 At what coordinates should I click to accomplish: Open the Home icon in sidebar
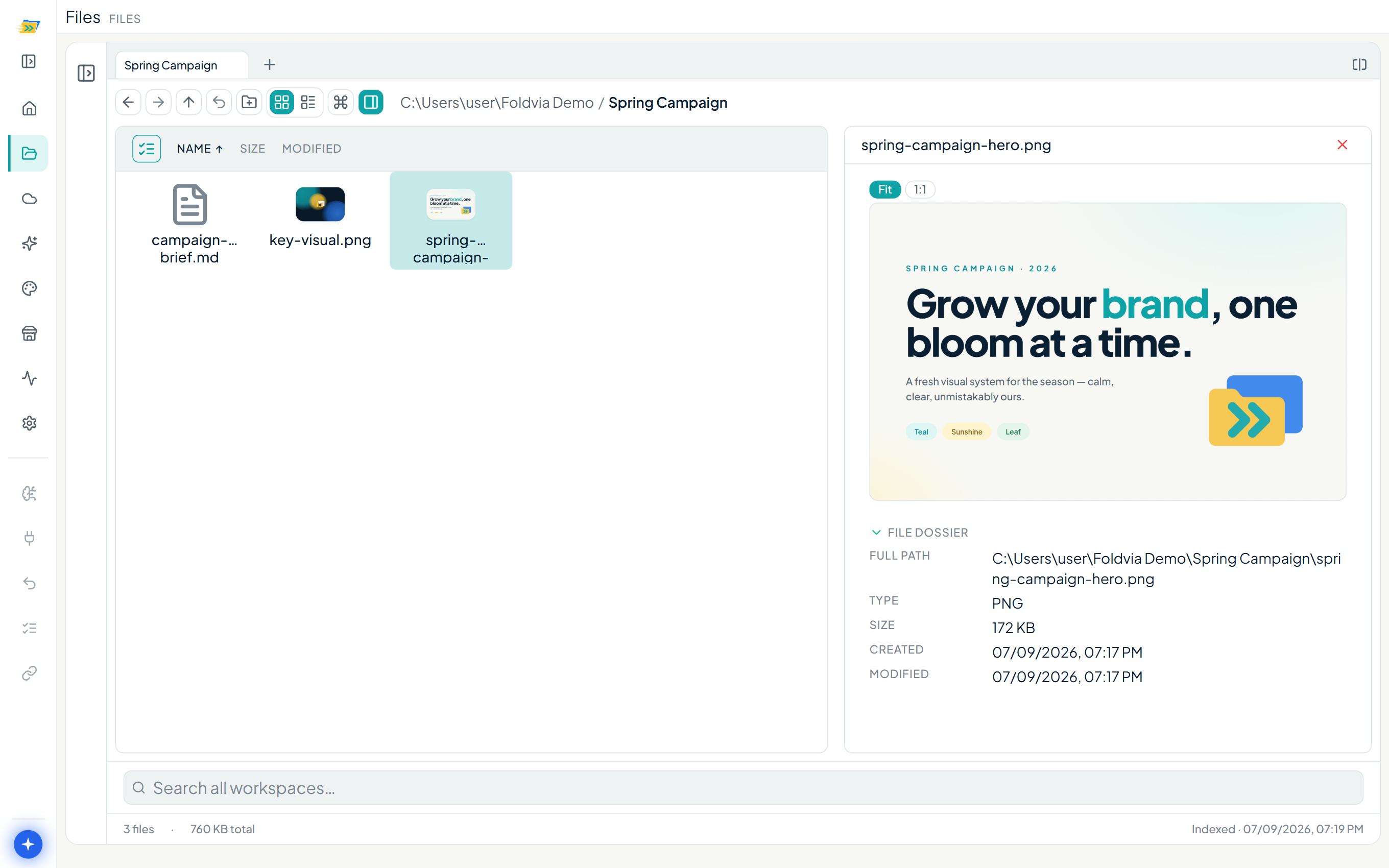click(29, 108)
